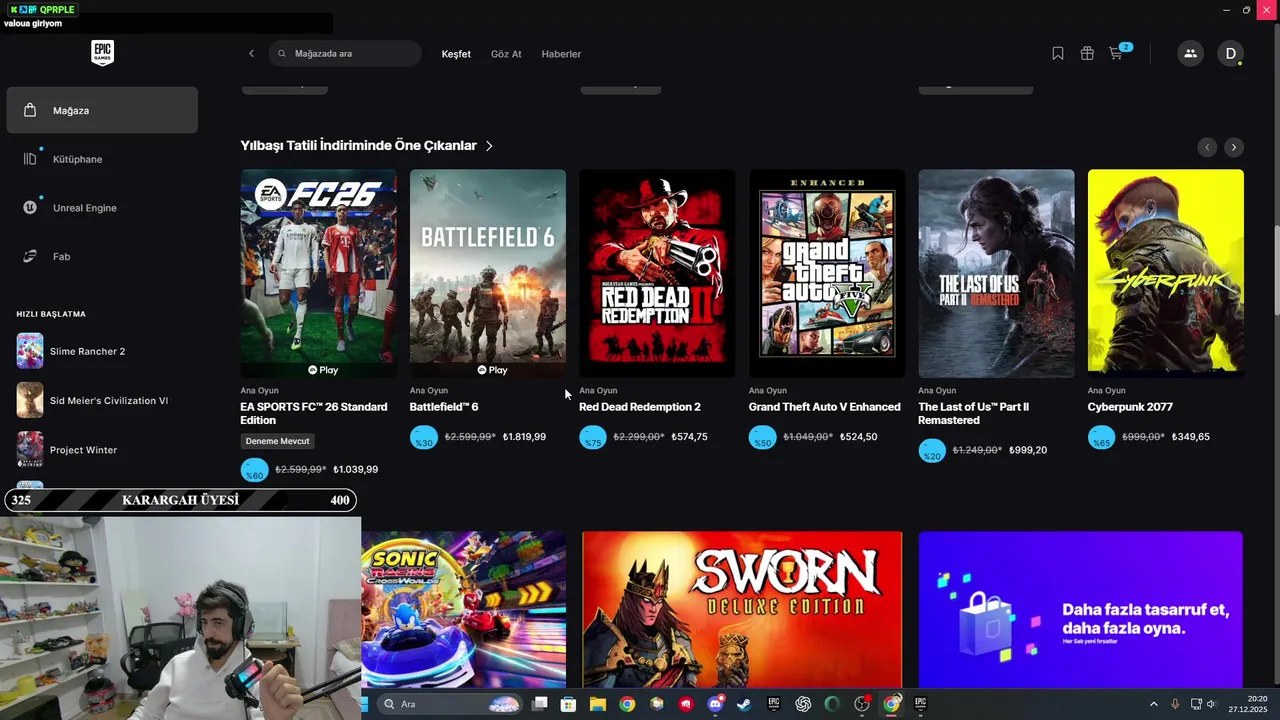Screen dimensions: 1280x720
Task: Open the gift icon in header
Action: tap(1087, 54)
